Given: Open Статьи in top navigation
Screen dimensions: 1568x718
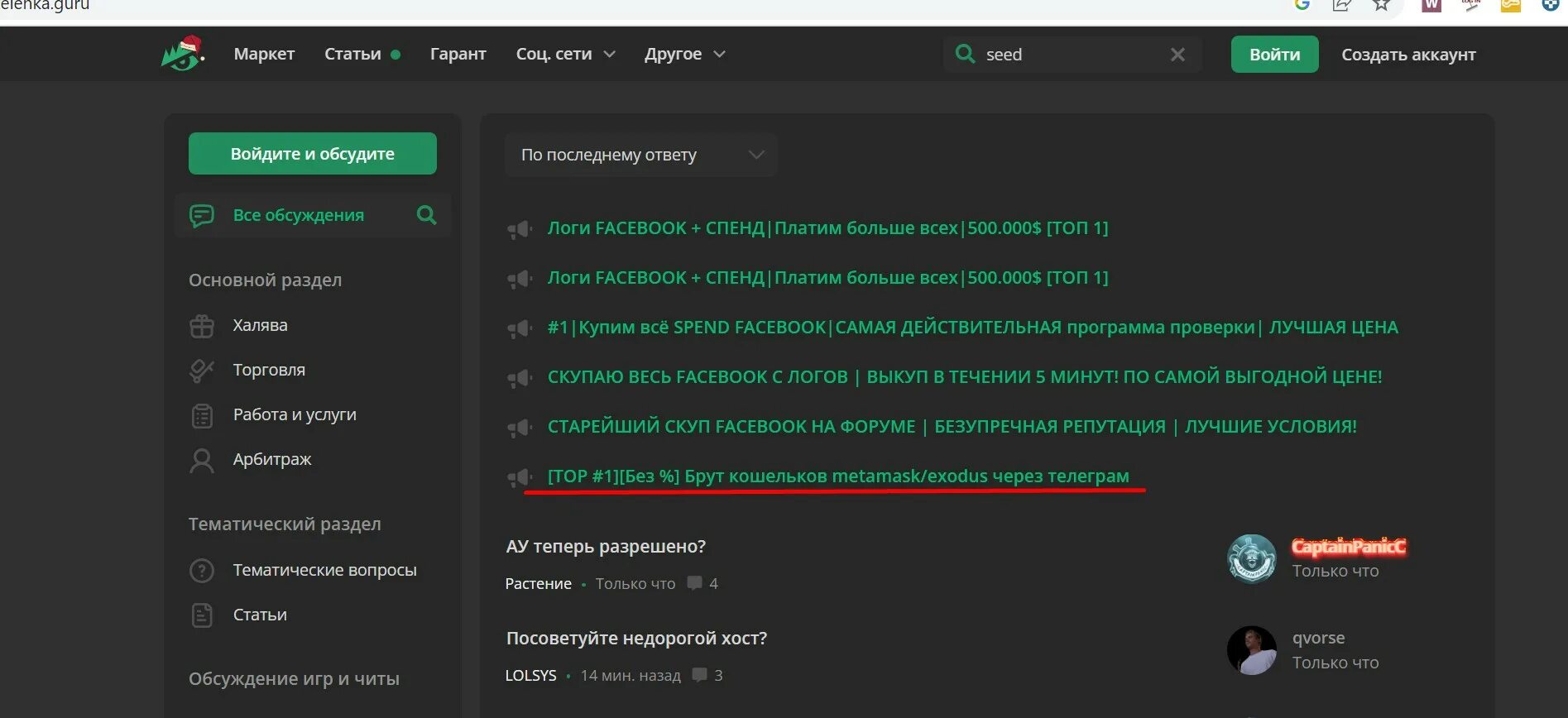Looking at the screenshot, I should (x=352, y=54).
